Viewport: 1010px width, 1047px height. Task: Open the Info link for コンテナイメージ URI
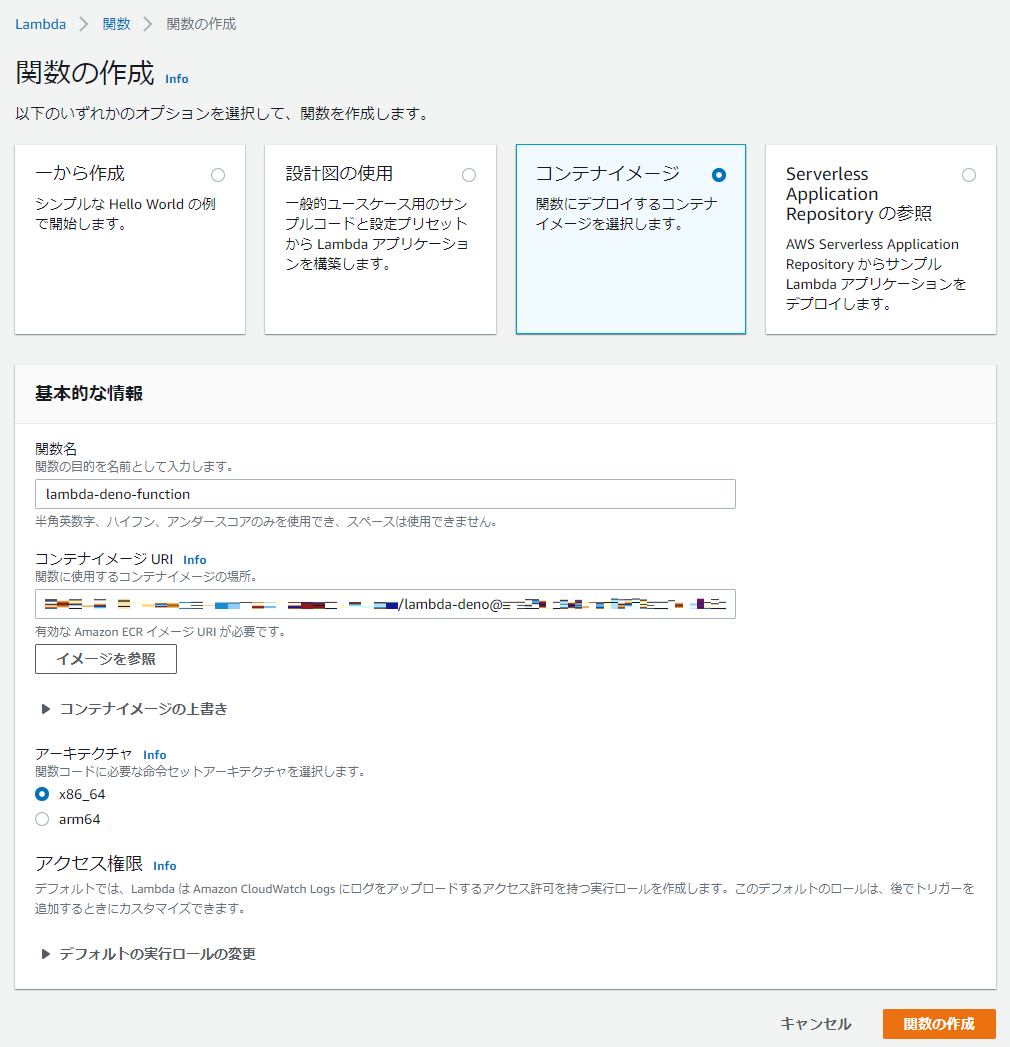(195, 560)
